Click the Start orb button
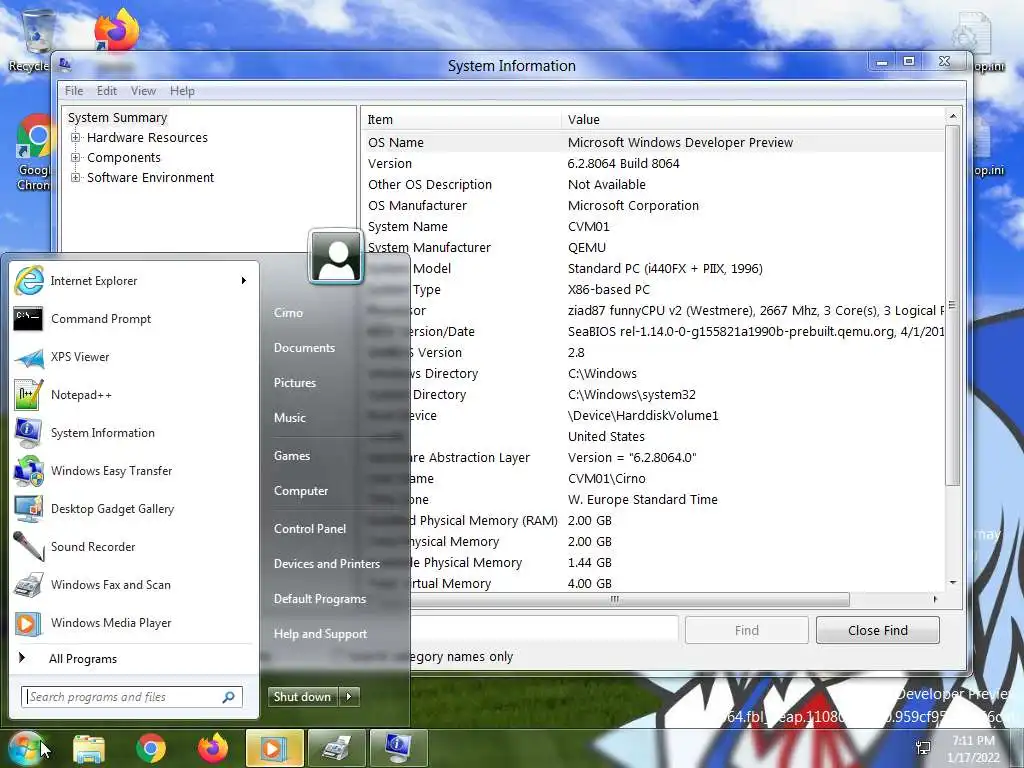 (x=25, y=748)
